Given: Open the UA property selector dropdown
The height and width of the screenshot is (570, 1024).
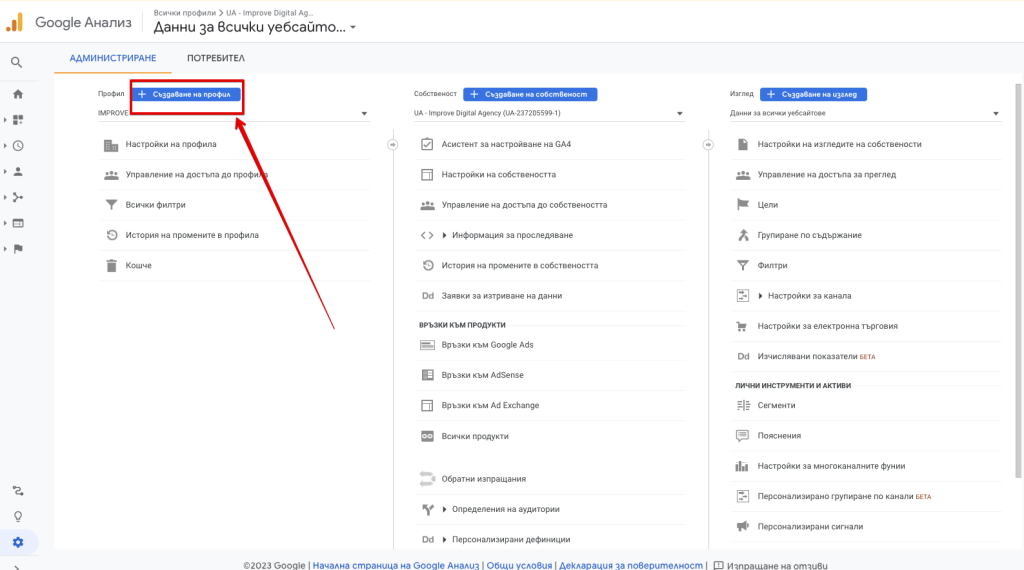Looking at the screenshot, I should coord(549,113).
